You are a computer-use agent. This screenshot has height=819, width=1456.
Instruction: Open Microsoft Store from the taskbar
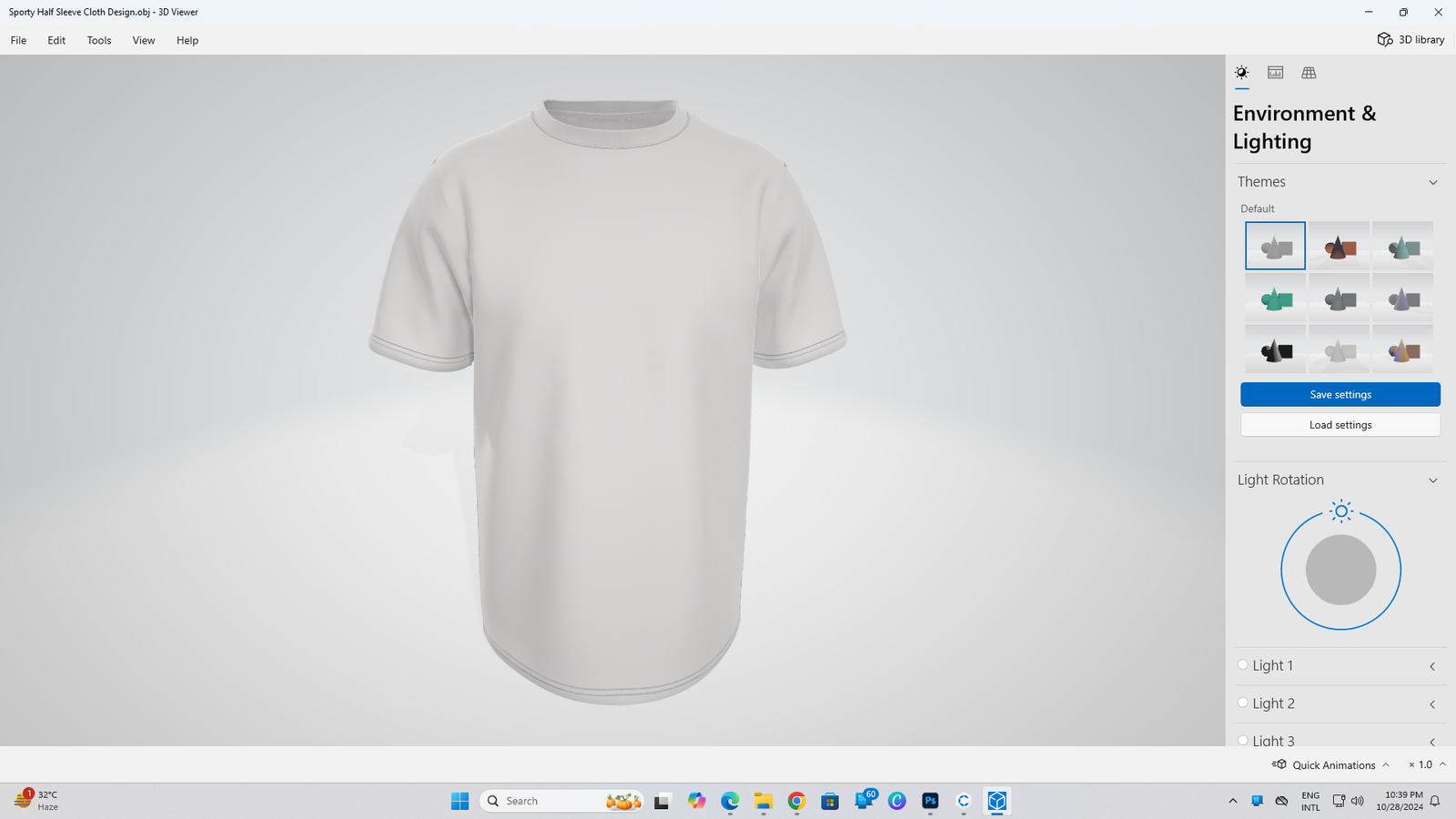tap(830, 801)
